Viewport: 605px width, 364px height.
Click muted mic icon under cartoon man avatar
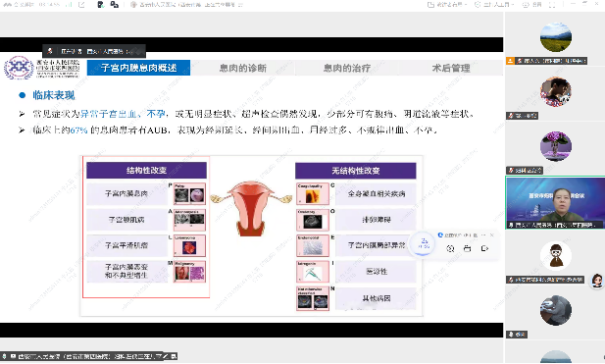coord(511,279)
